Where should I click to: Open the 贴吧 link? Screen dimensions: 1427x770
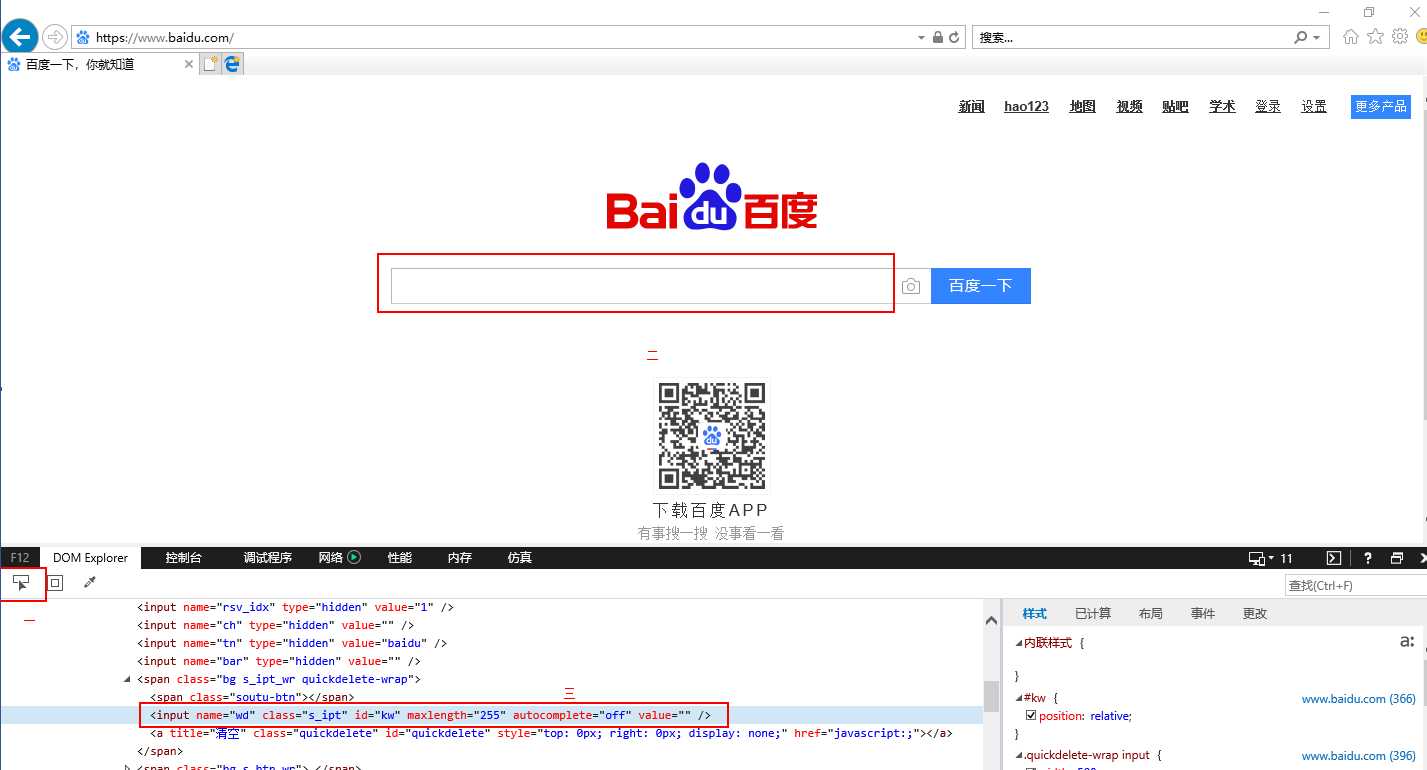[1175, 106]
